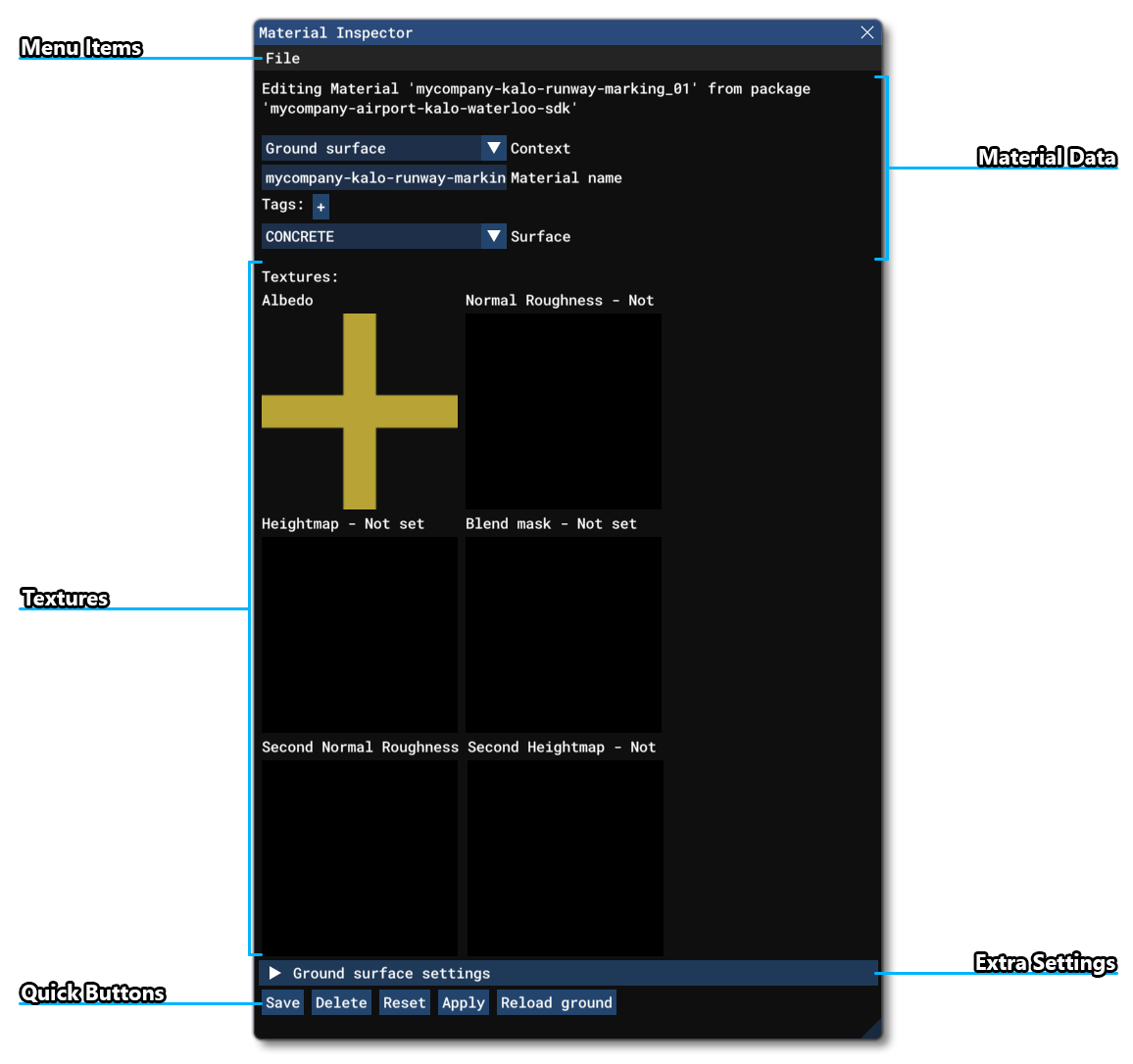Add a new tag with the + icon
The width and height of the screenshot is (1133, 1064).
320,206
